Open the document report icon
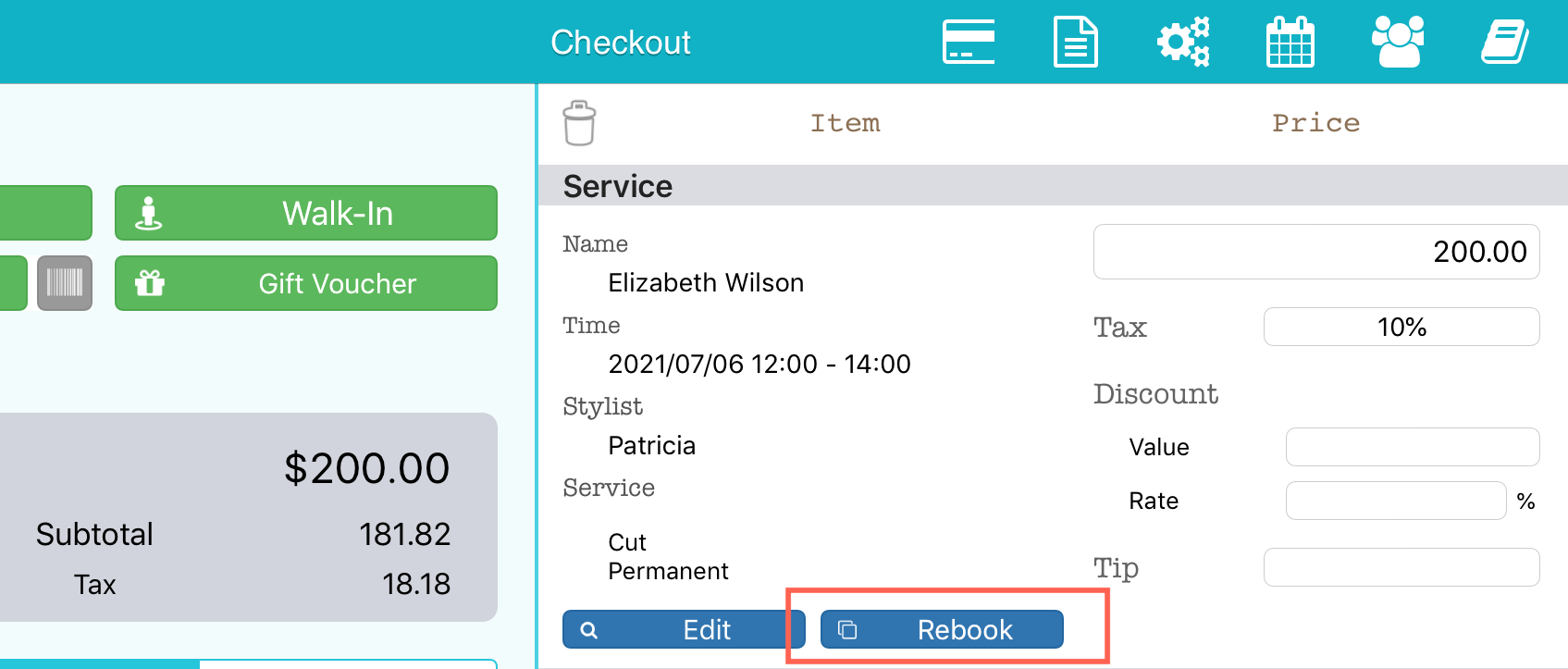The height and width of the screenshot is (669, 1568). 1076,42
